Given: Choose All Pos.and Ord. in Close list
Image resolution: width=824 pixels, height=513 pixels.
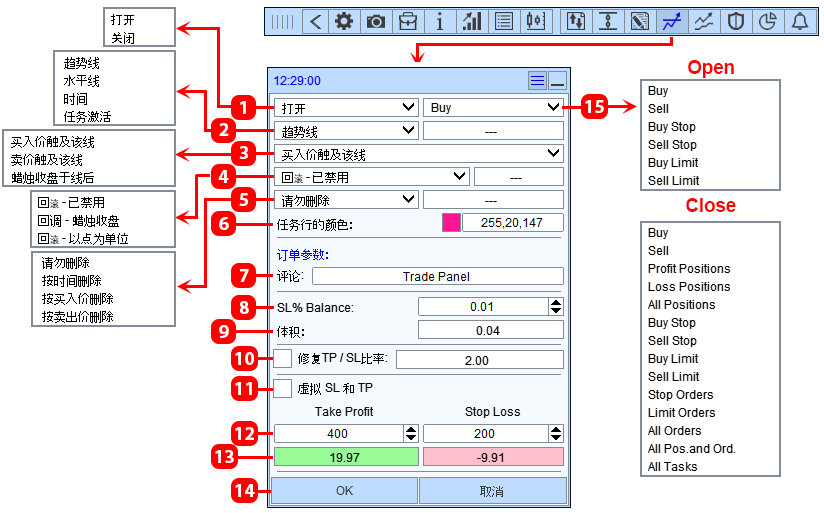Looking at the screenshot, I should pyautogui.click(x=692, y=448).
